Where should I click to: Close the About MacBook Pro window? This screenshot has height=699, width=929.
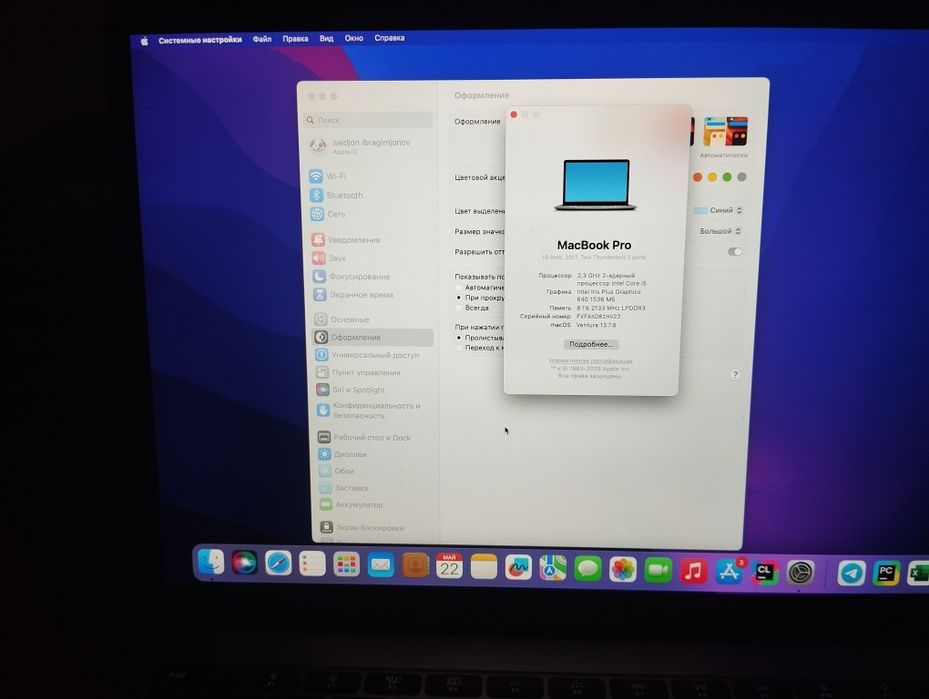click(514, 114)
